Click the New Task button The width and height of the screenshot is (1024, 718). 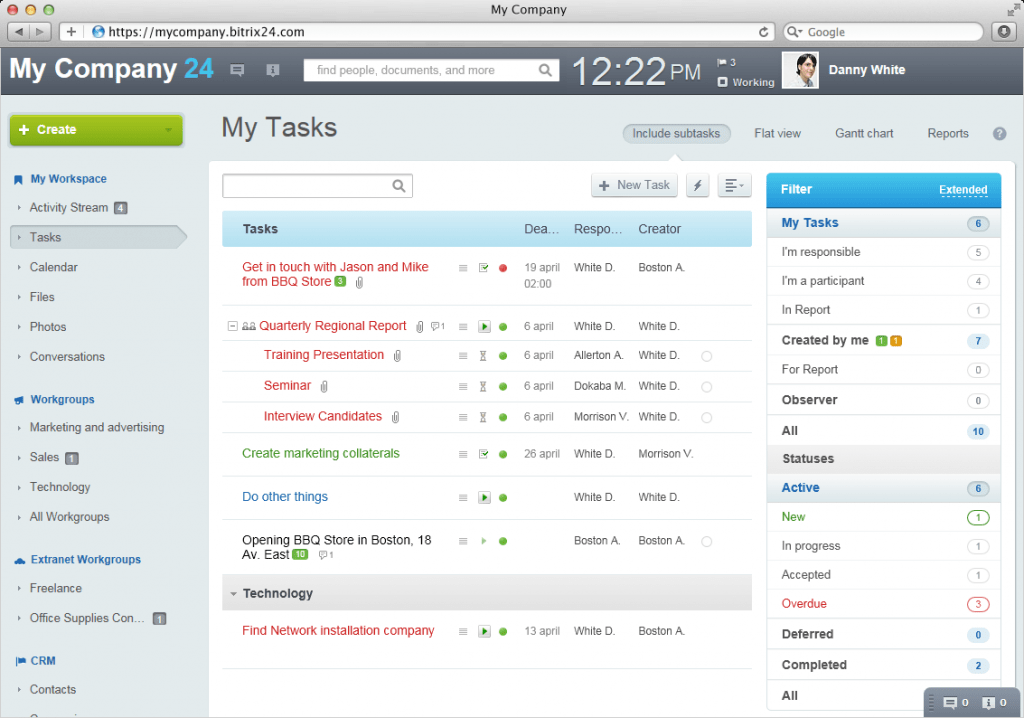pyautogui.click(x=635, y=185)
